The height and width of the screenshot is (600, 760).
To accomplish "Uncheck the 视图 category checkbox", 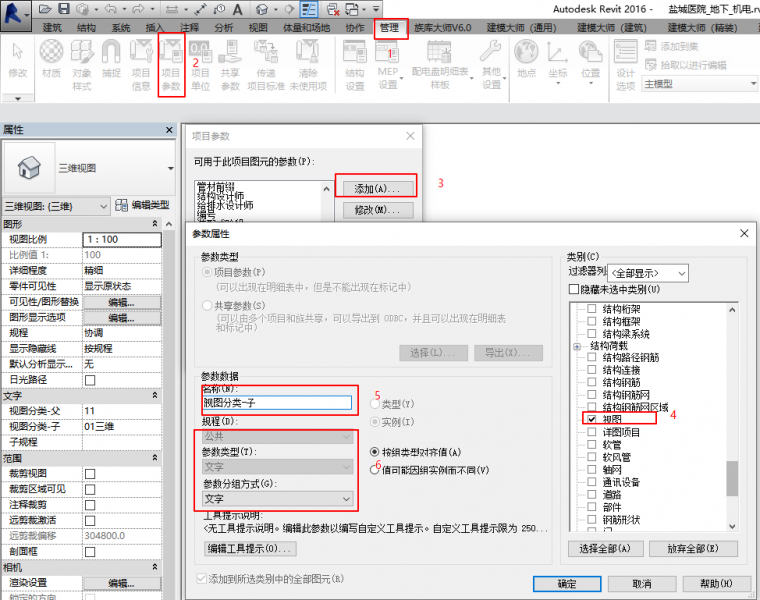I will point(592,417).
